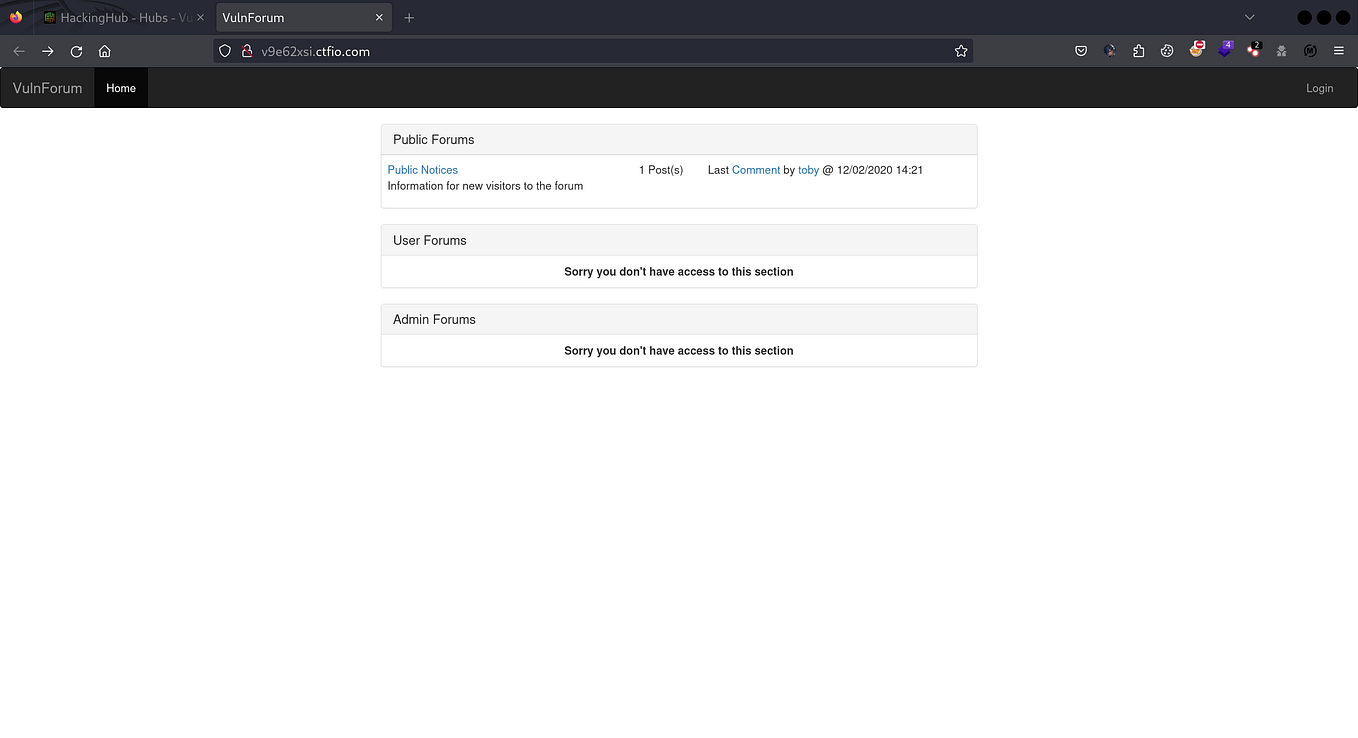Open a new browser tab with plus
This screenshot has width=1358, height=738.
pyautogui.click(x=409, y=16)
